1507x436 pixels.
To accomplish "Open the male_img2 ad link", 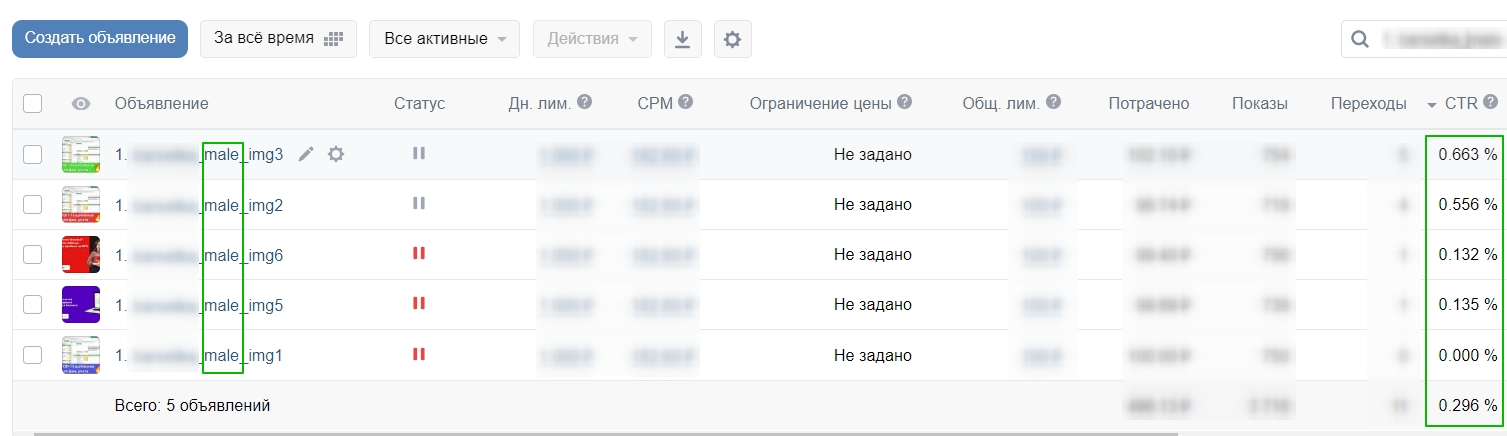I will 199,204.
